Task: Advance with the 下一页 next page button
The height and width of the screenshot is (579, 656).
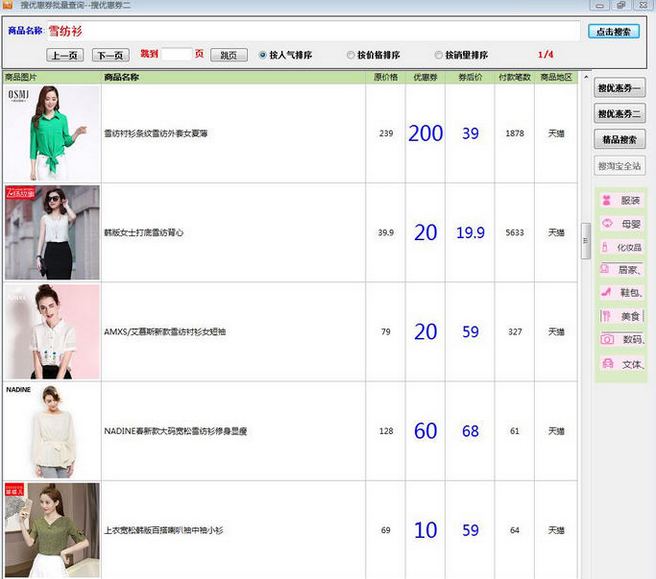Action: click(x=110, y=55)
